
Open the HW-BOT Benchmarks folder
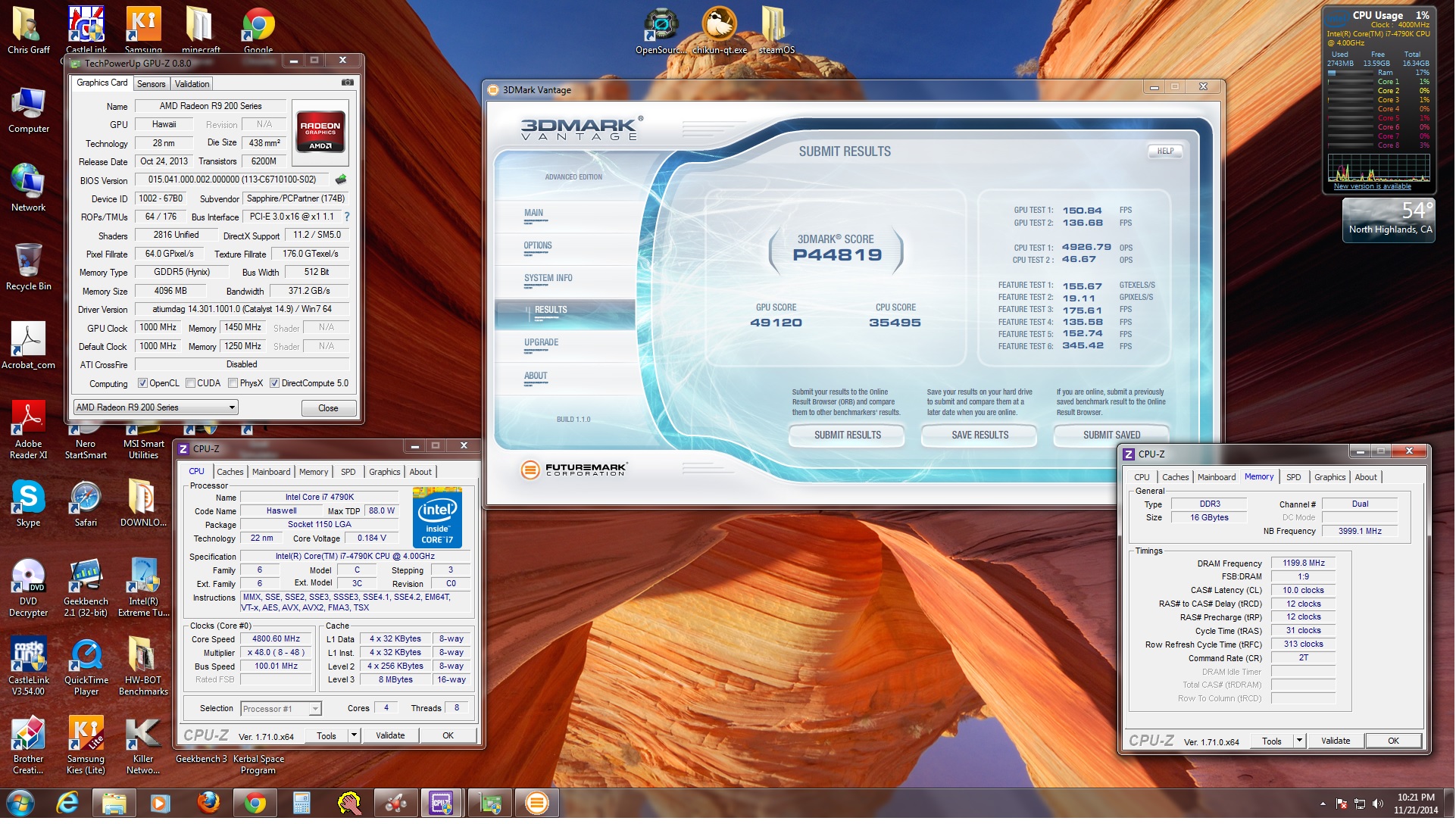tap(143, 667)
